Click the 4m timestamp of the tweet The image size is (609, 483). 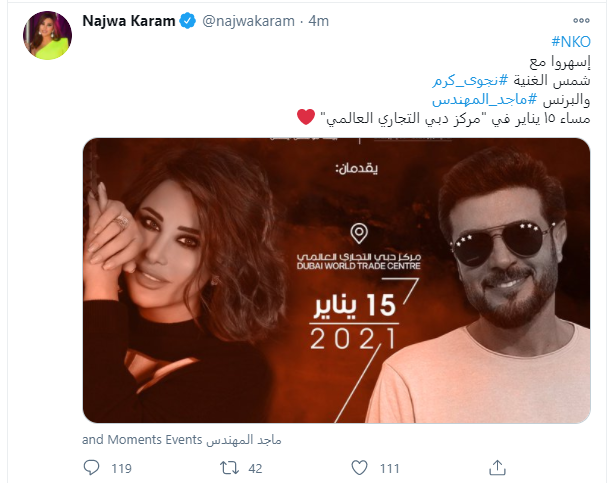[318, 21]
